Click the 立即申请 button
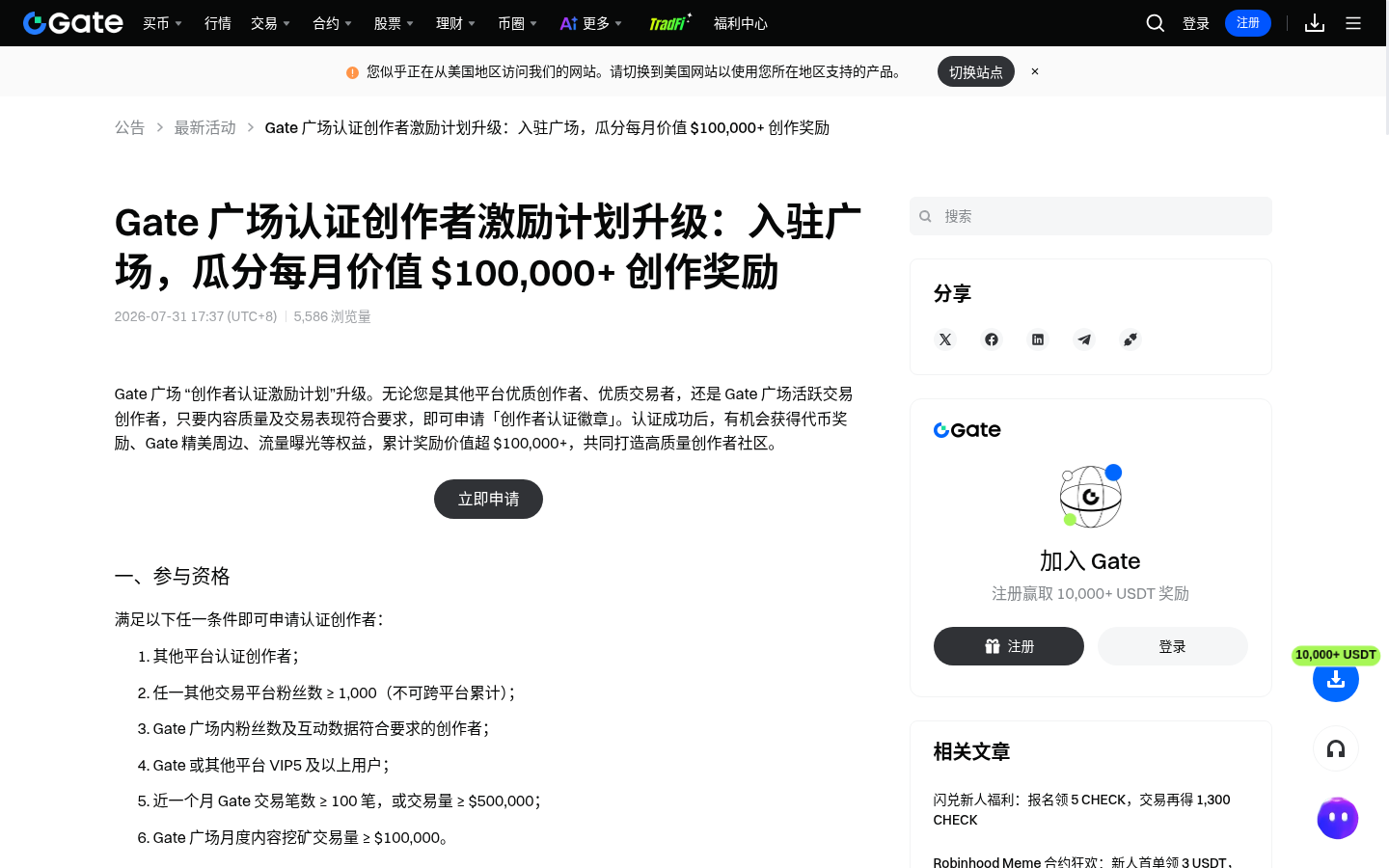Viewport: 1389px width, 868px height. click(x=488, y=499)
